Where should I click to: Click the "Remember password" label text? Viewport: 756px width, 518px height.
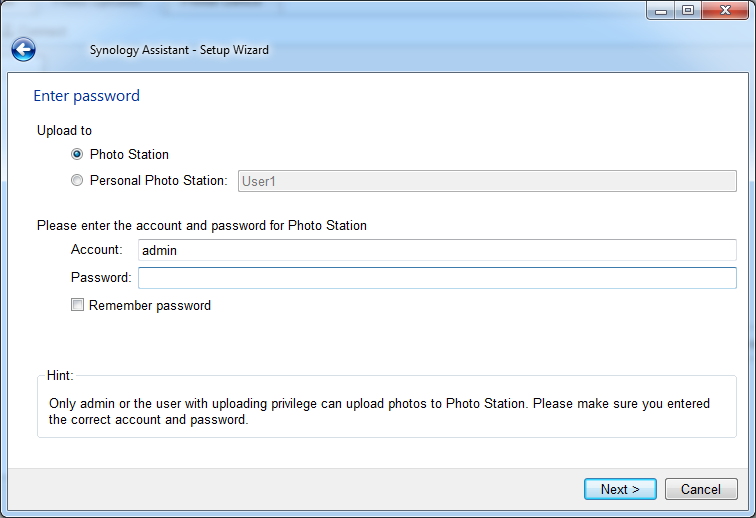pyautogui.click(x=150, y=306)
